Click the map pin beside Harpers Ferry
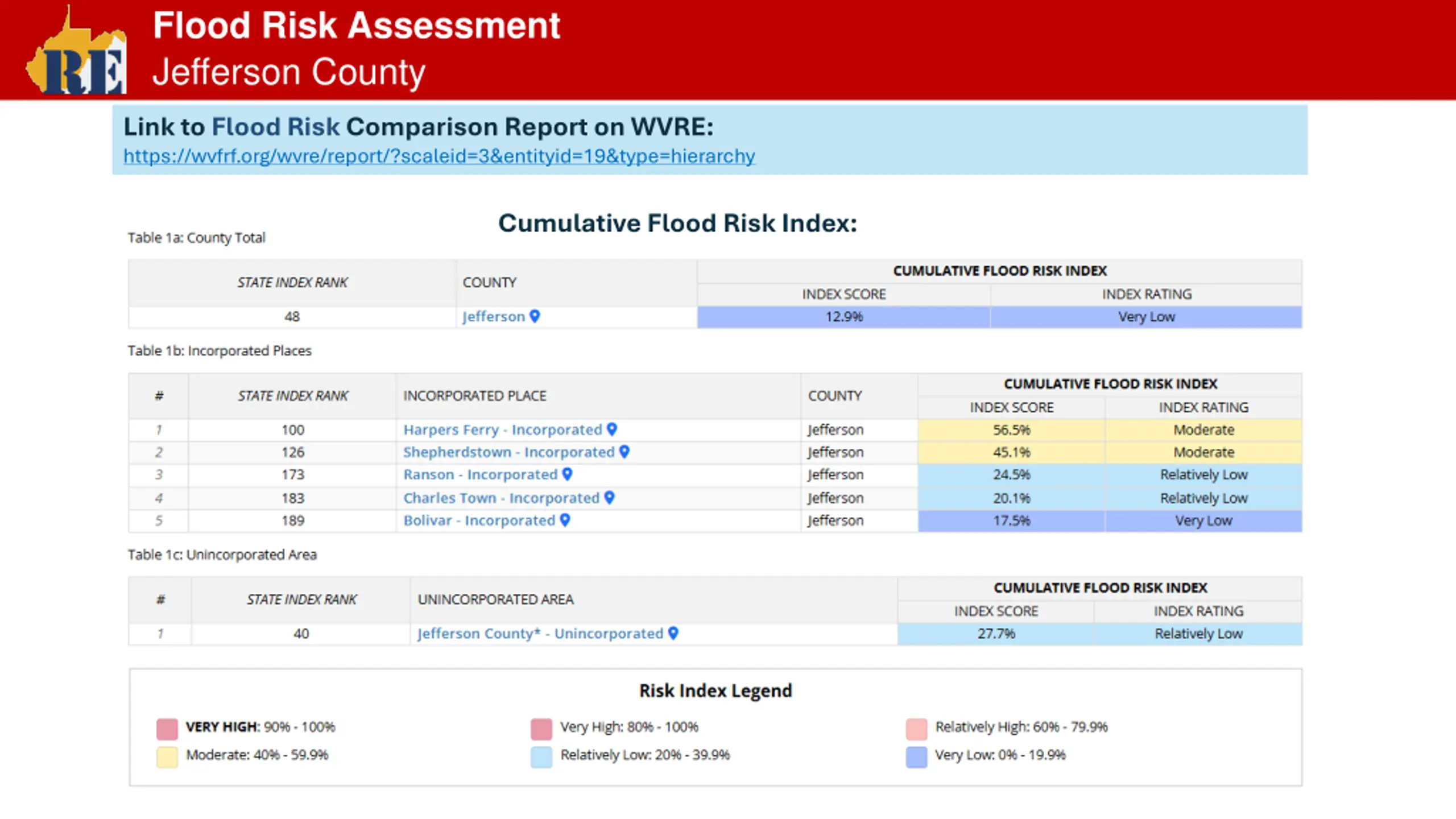Screen dimensions: 1456x819 pos(612,429)
